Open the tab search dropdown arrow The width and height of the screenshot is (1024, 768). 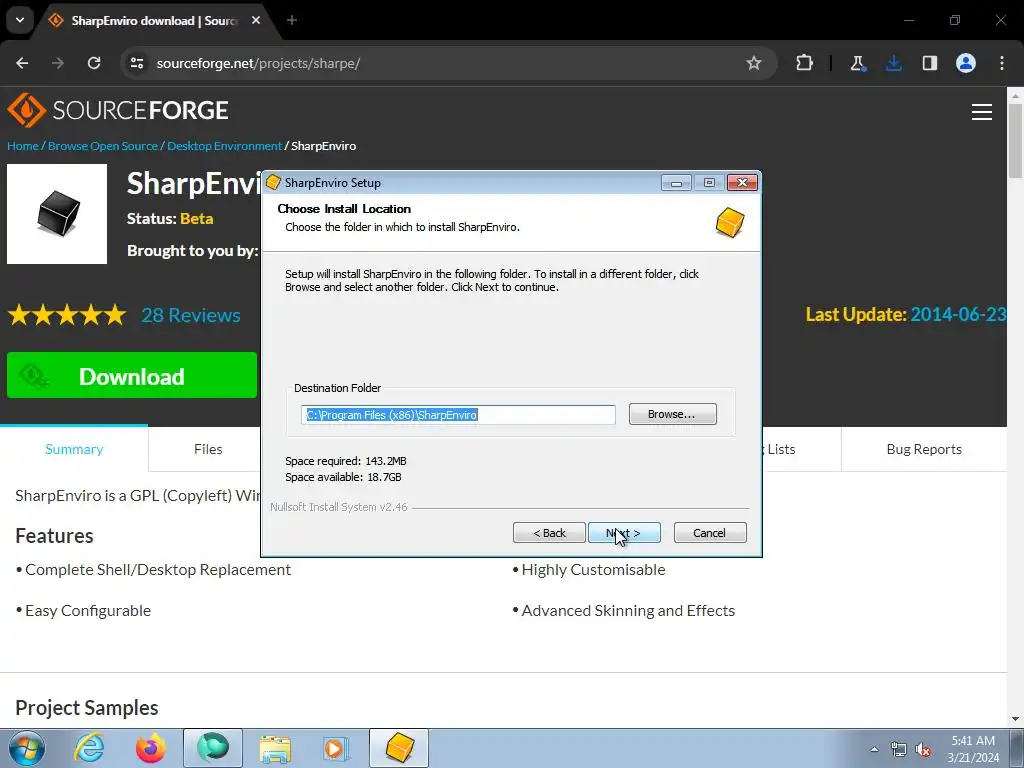(x=20, y=20)
